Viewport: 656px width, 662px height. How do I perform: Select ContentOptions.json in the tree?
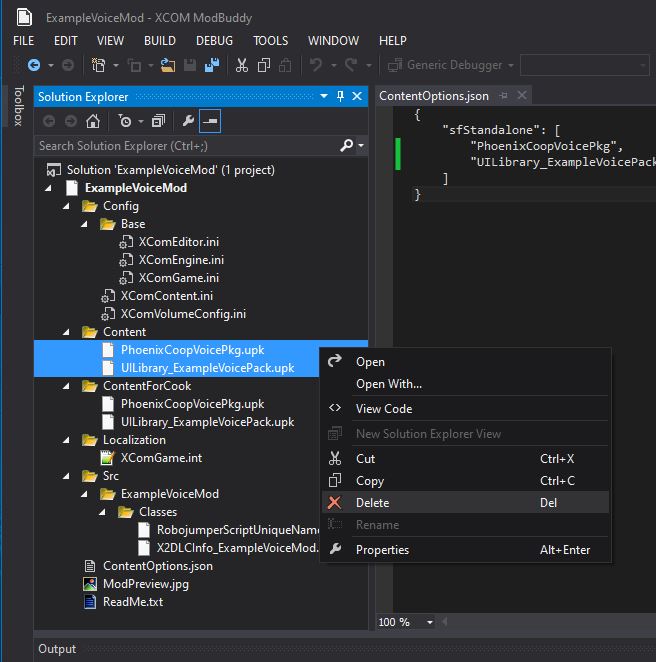pyautogui.click(x=158, y=566)
